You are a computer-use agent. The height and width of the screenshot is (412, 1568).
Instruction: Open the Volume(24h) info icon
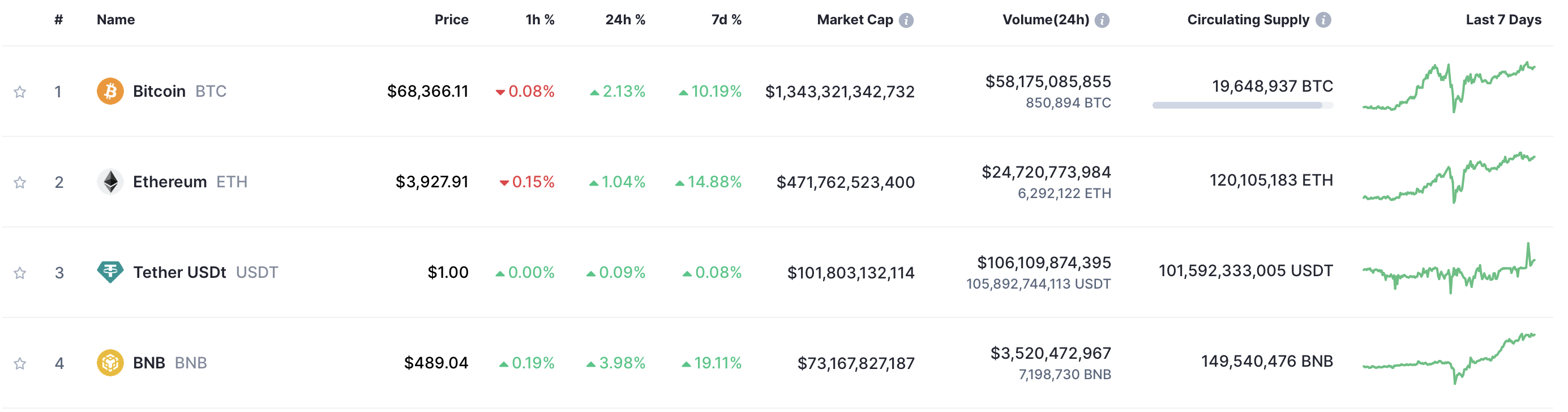(1102, 20)
